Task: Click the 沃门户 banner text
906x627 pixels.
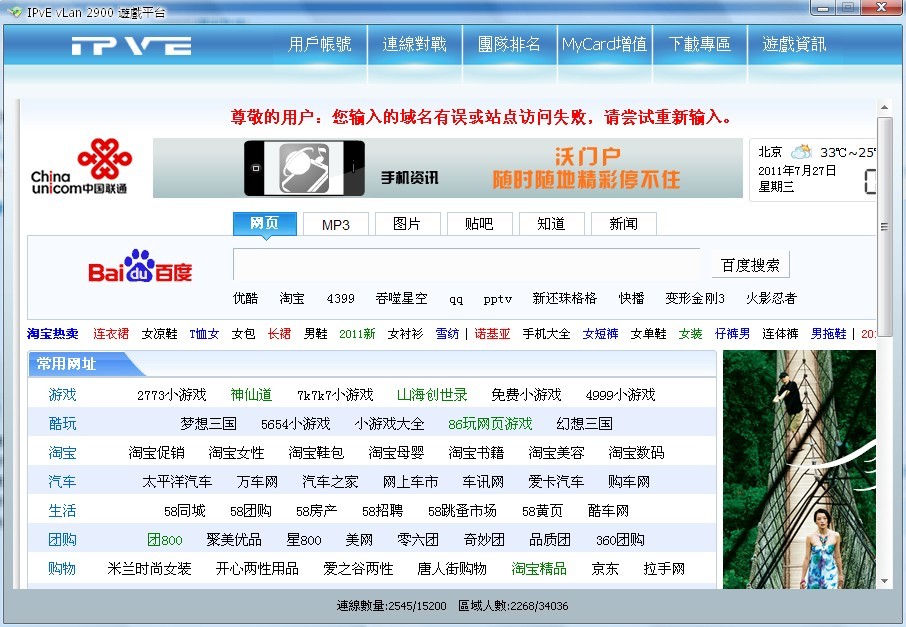Action: tap(588, 156)
